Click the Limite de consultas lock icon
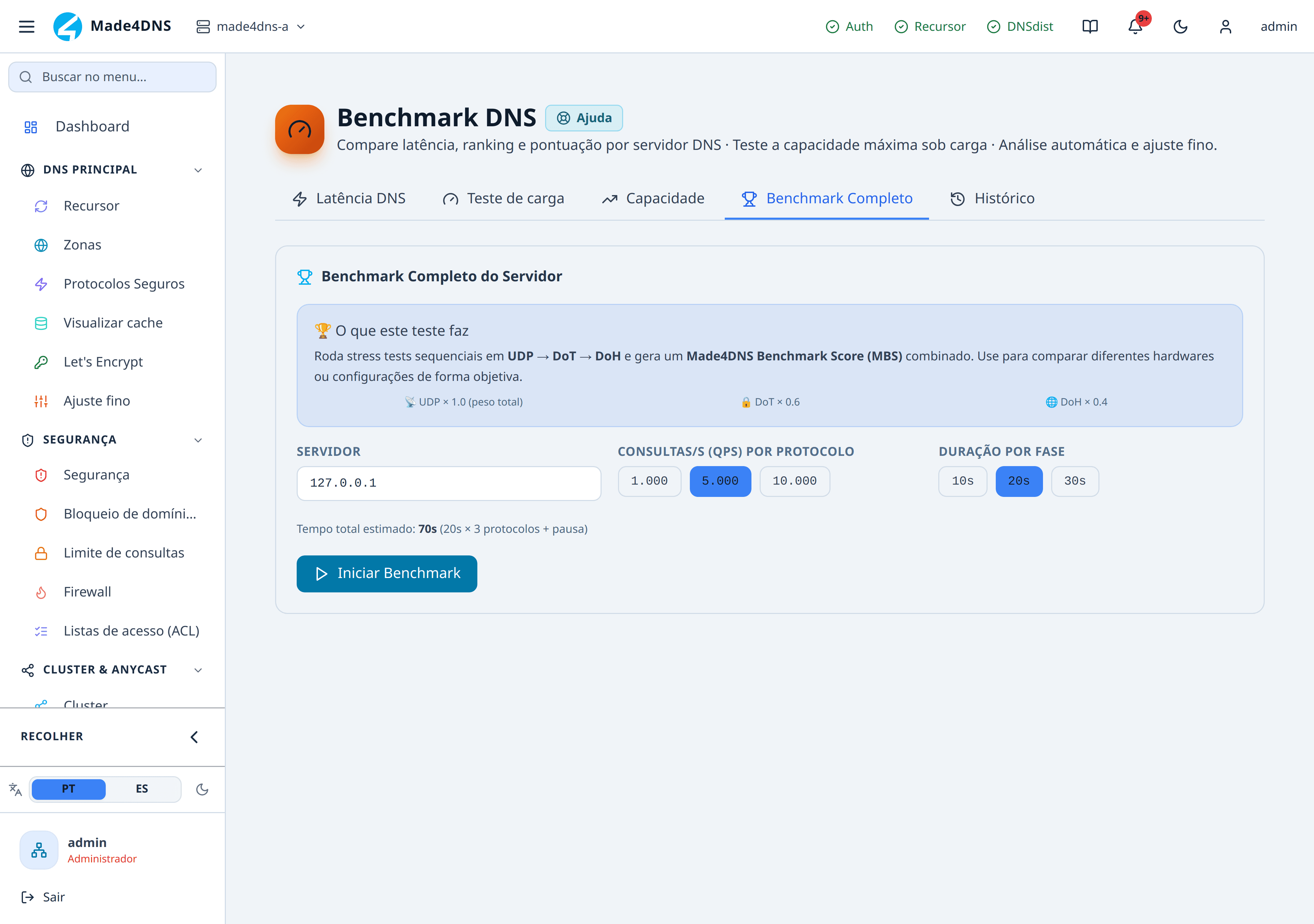This screenshot has height=924, width=1314. pos(41,553)
